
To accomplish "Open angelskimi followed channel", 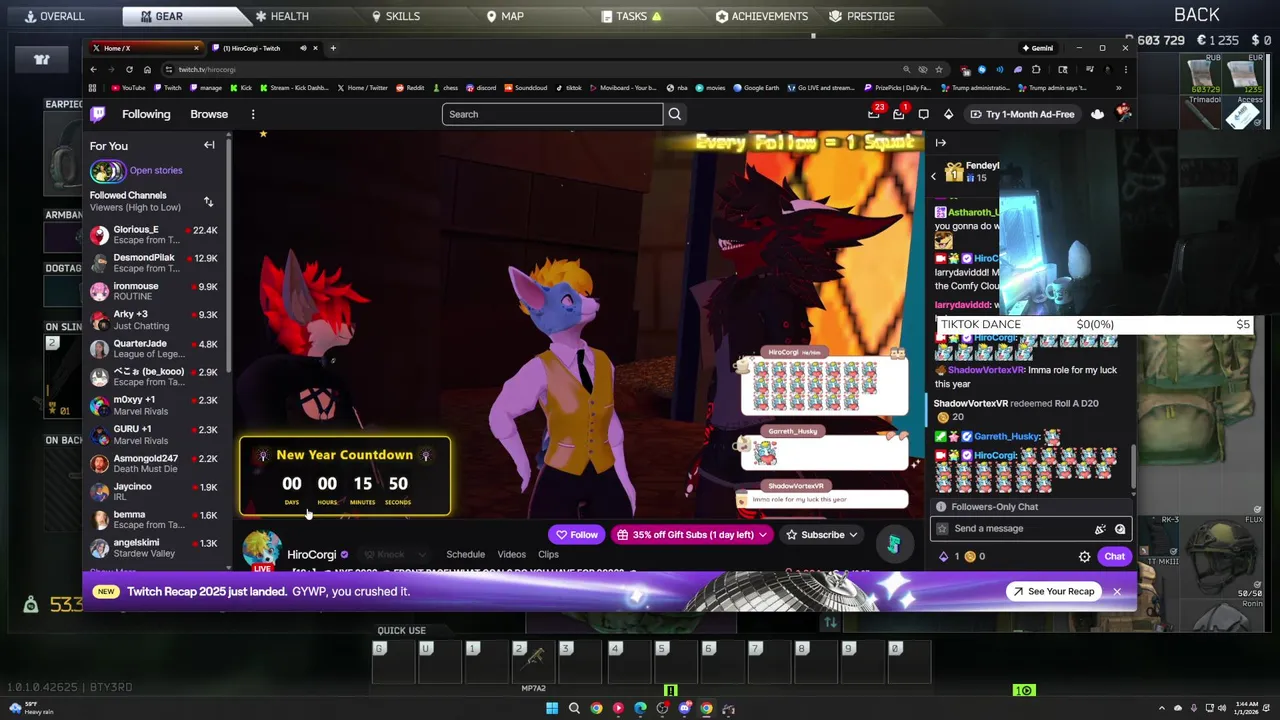I will pyautogui.click(x=154, y=548).
